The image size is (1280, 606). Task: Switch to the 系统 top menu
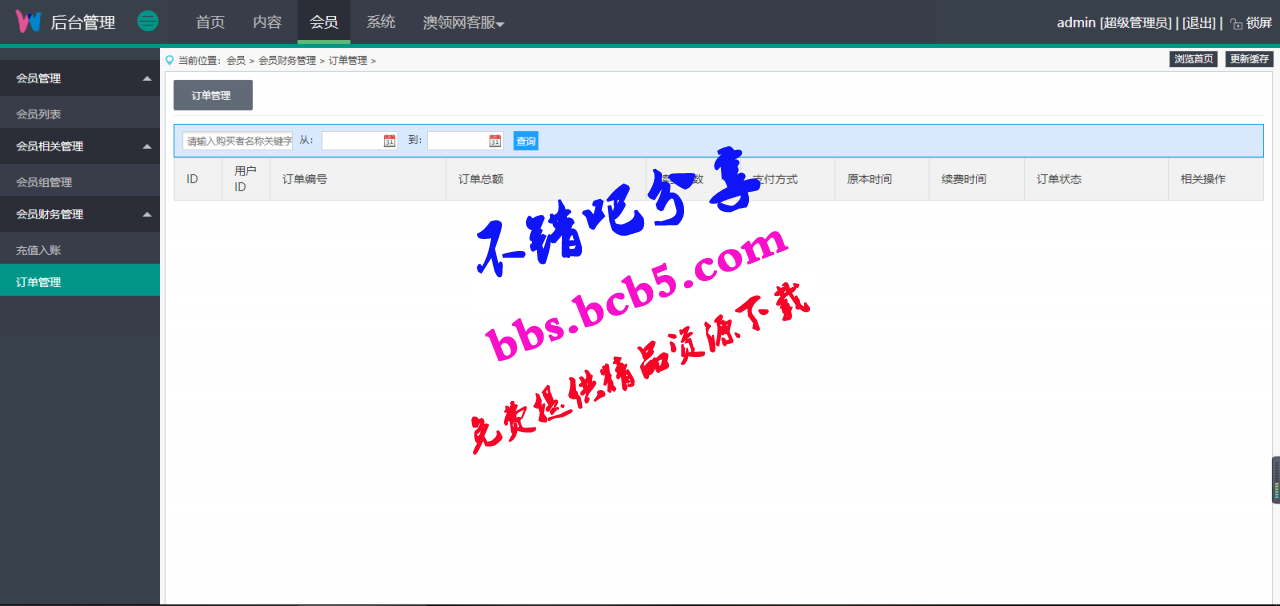(380, 22)
